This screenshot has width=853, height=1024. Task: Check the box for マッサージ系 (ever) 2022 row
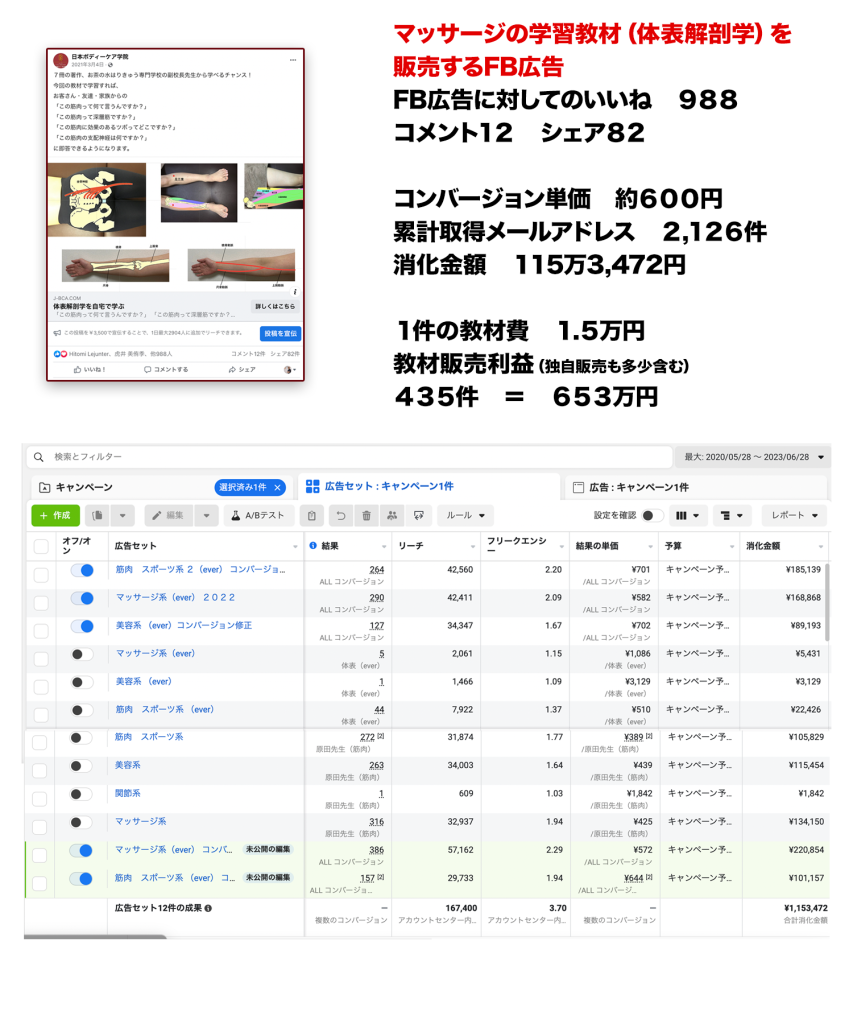pos(40,603)
